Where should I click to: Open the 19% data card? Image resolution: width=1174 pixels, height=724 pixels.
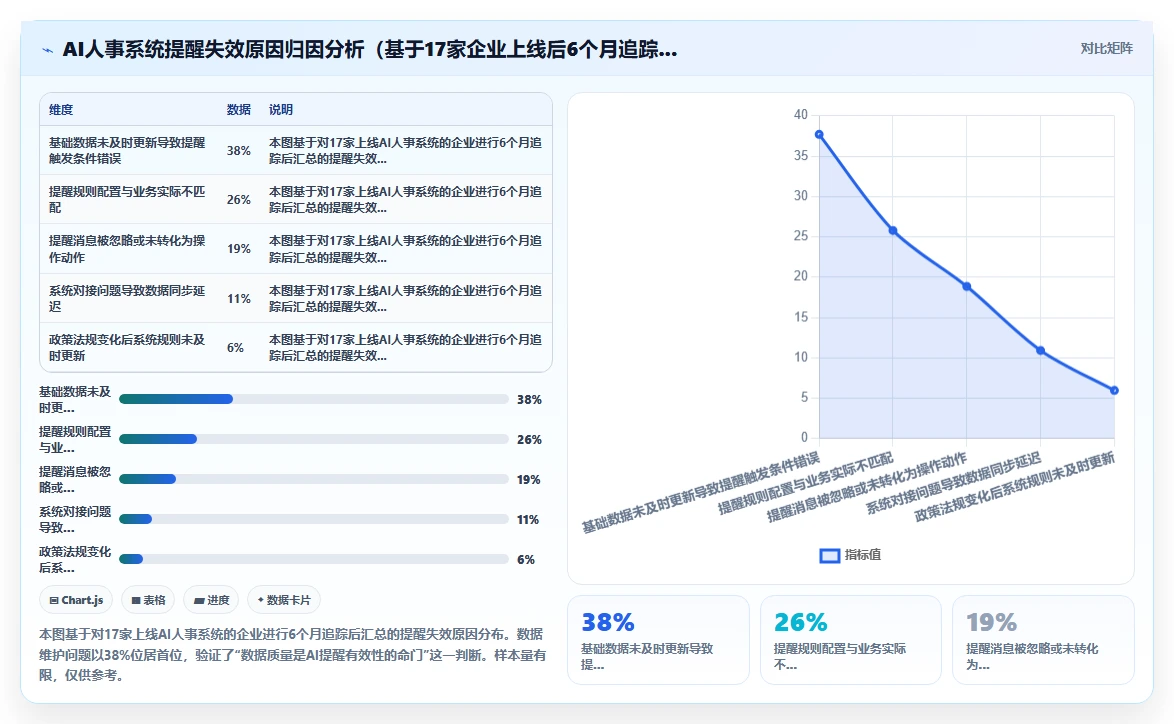point(1043,640)
